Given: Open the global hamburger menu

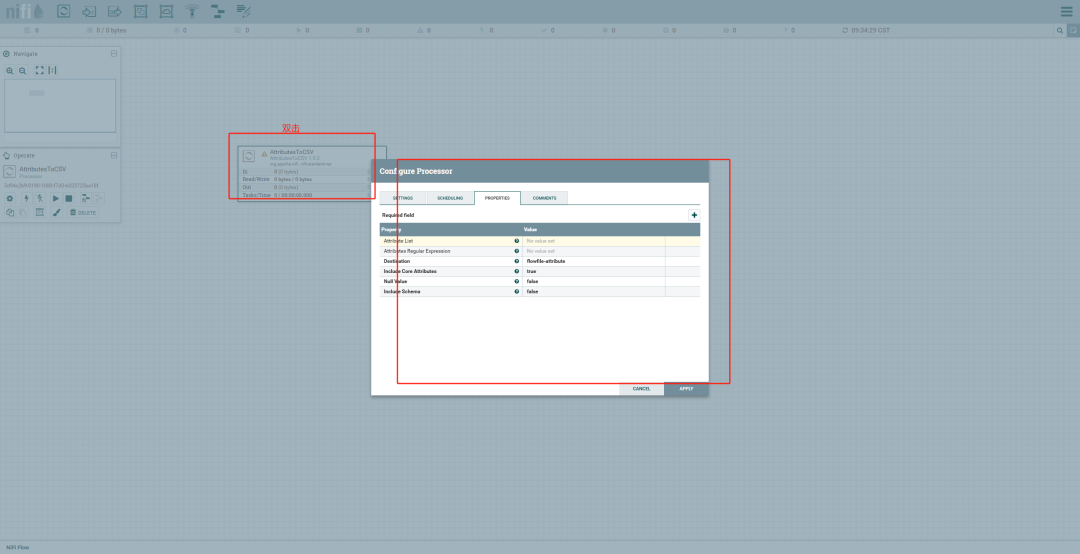Looking at the screenshot, I should coord(1066,11).
